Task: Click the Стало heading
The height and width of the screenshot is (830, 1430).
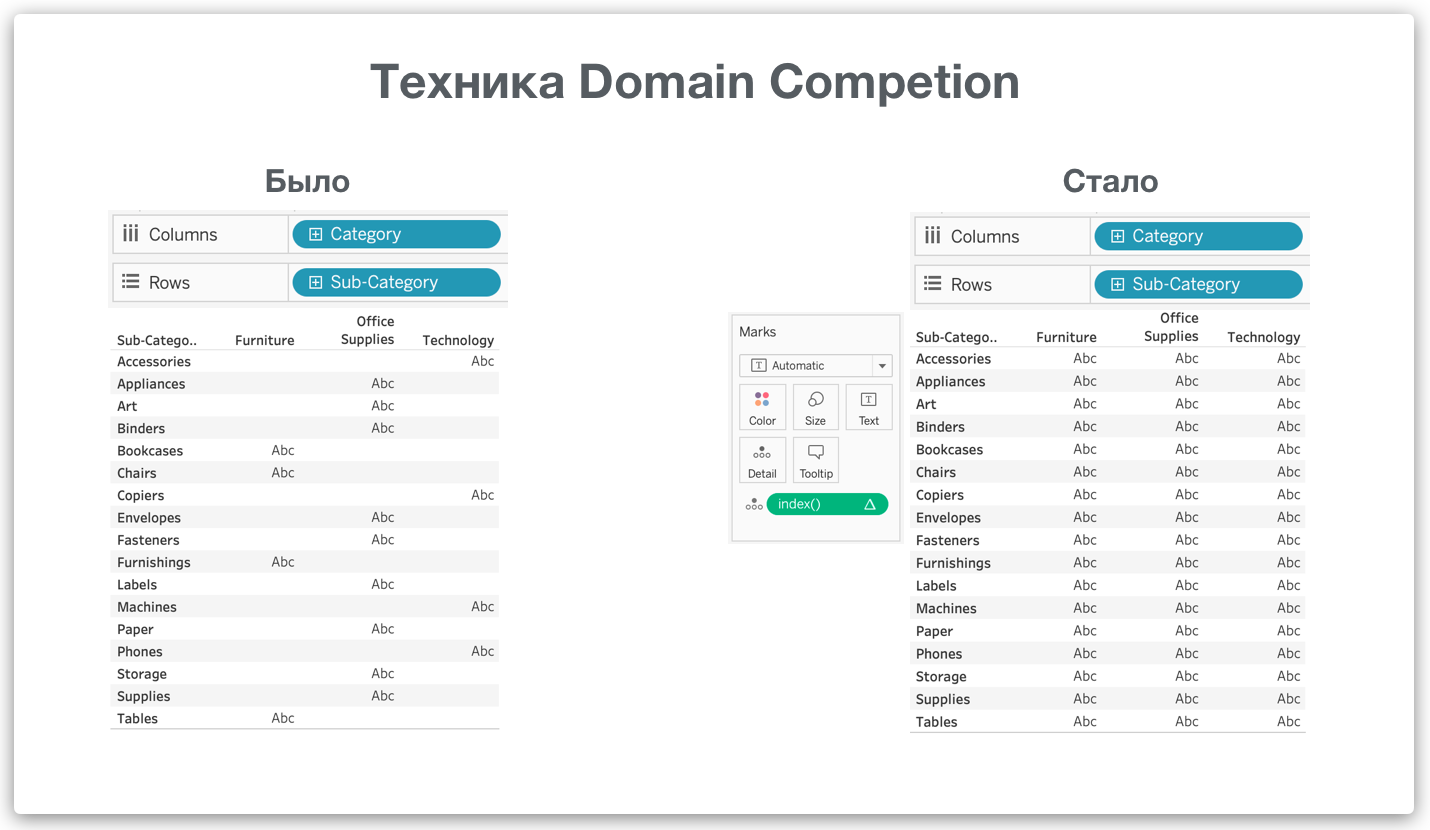Action: pyautogui.click(x=1110, y=181)
